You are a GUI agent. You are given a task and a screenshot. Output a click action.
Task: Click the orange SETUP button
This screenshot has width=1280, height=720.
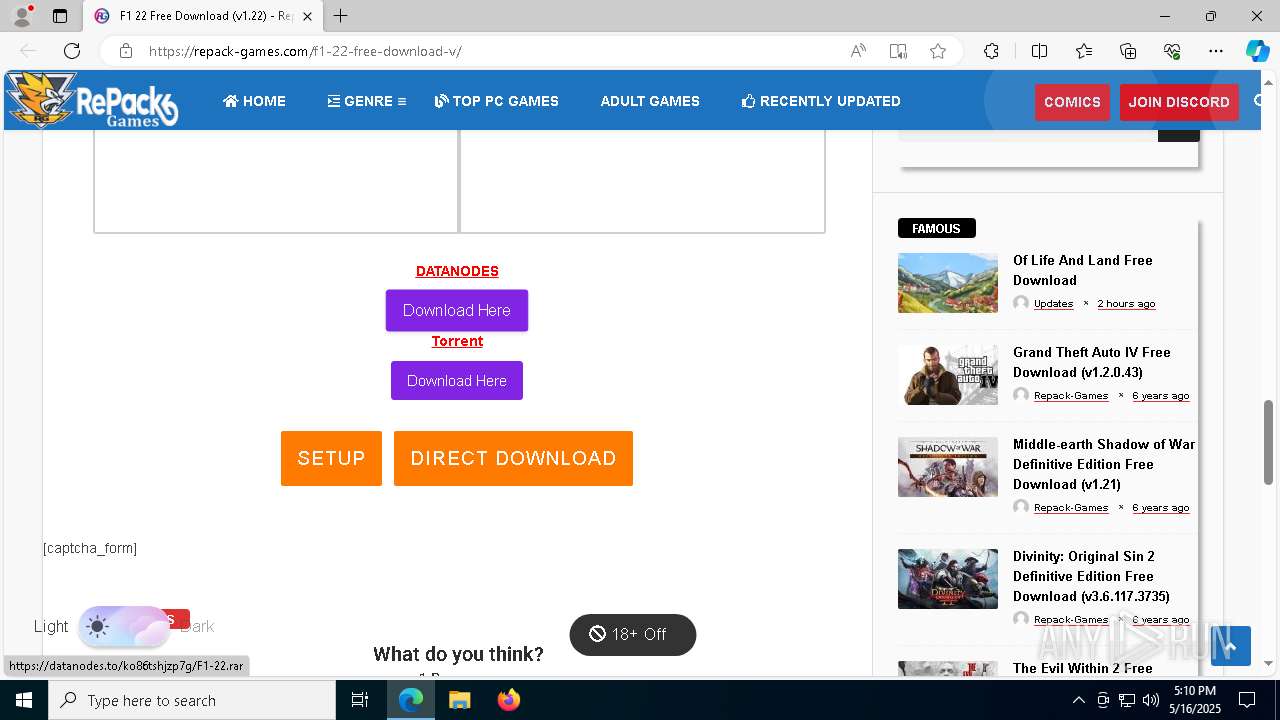(331, 458)
